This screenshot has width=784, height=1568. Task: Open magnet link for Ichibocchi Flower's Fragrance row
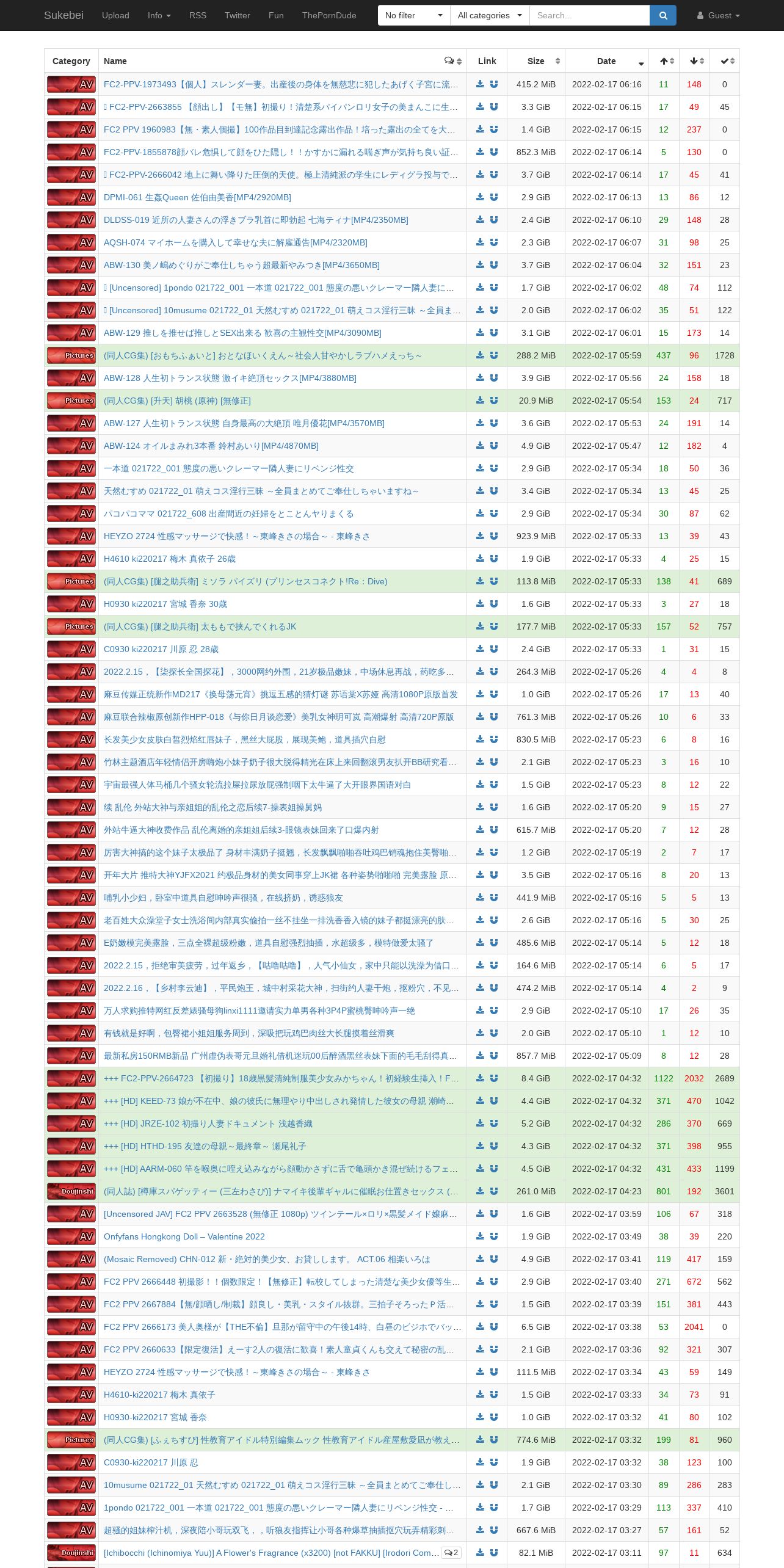(x=494, y=1553)
